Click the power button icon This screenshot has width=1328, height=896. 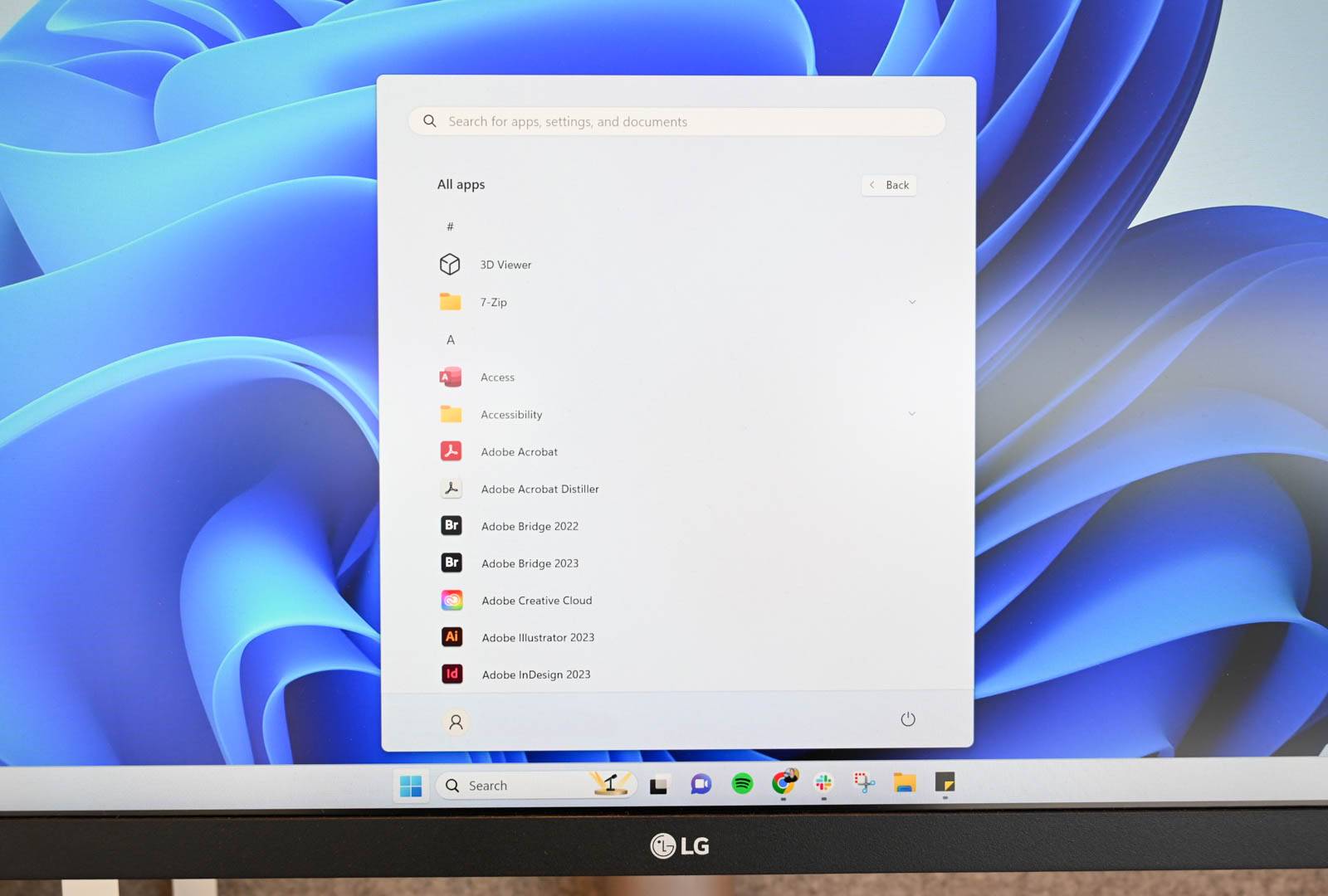tap(907, 719)
